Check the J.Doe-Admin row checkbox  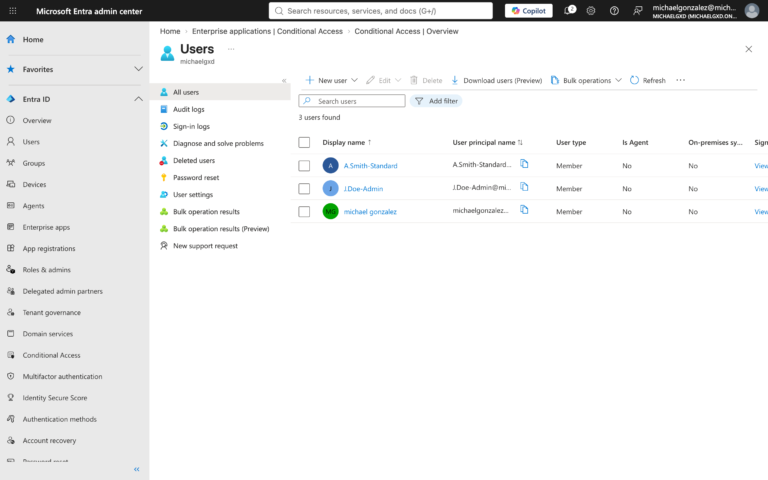click(304, 189)
